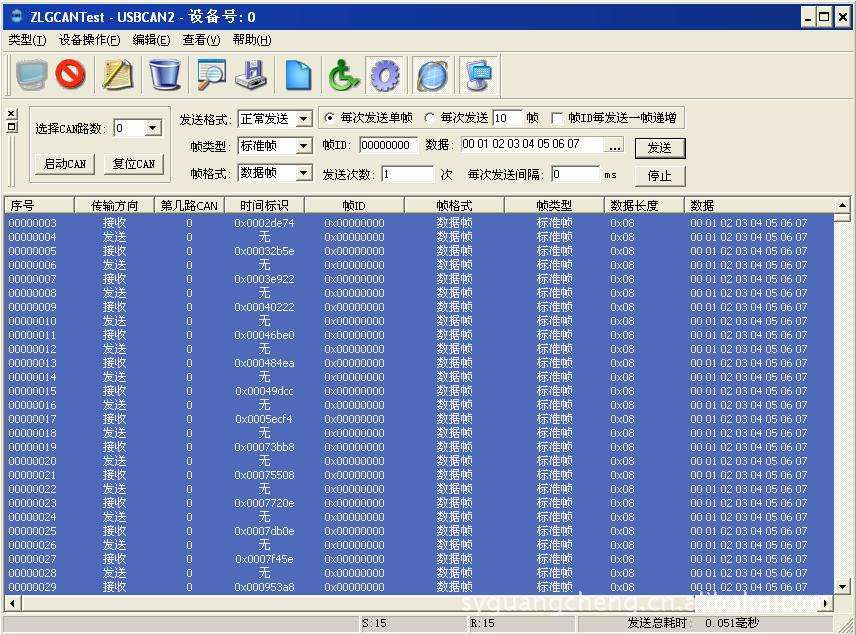Click vertical scrollbar up arrow
Viewport: 856px width, 635px height.
click(x=842, y=205)
